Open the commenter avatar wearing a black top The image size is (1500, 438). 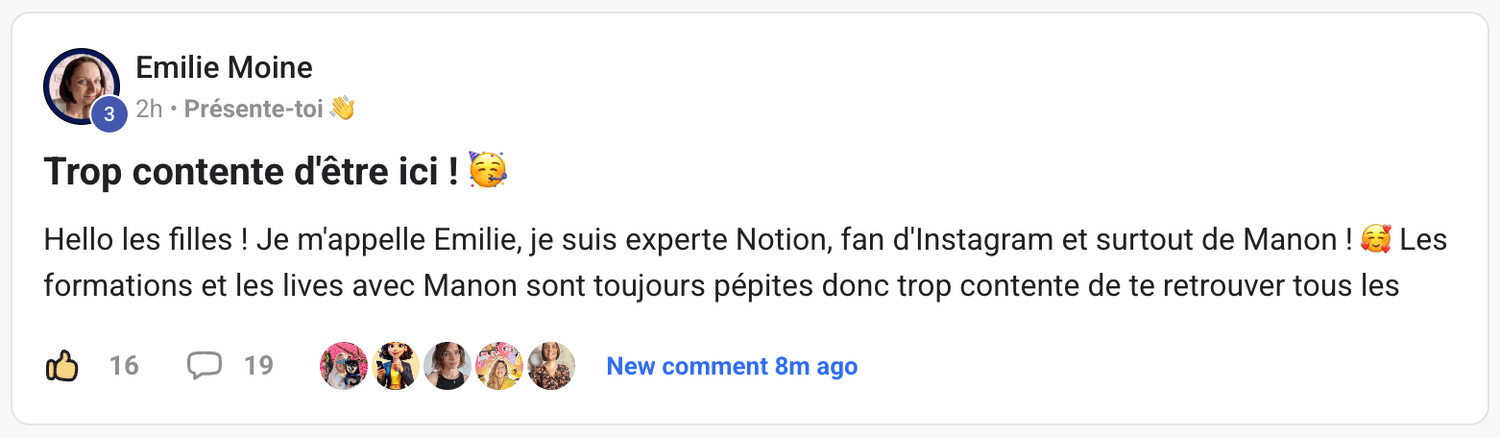pyautogui.click(x=447, y=366)
